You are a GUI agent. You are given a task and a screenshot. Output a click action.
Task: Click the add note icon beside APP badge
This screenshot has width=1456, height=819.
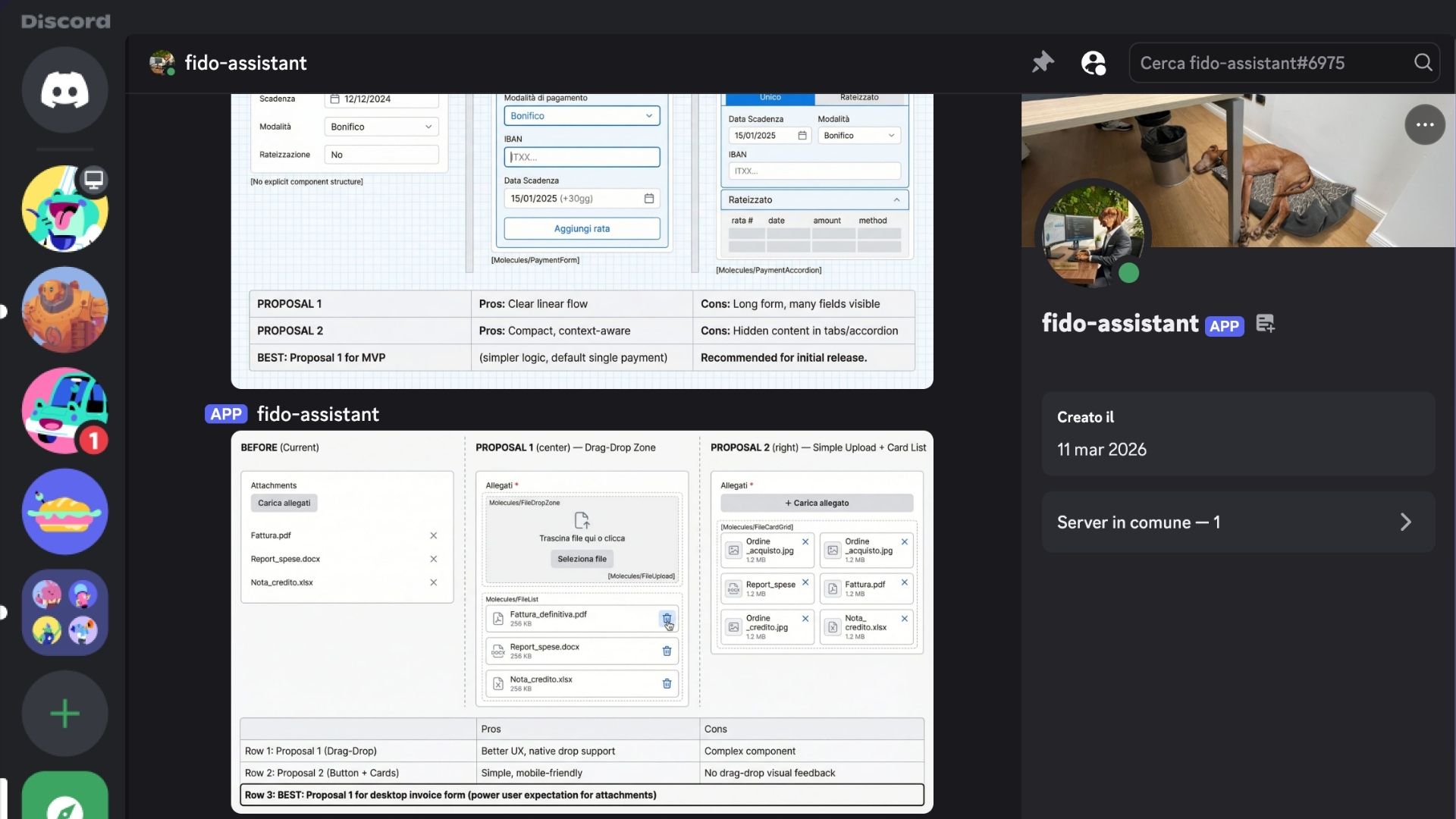coord(1265,324)
